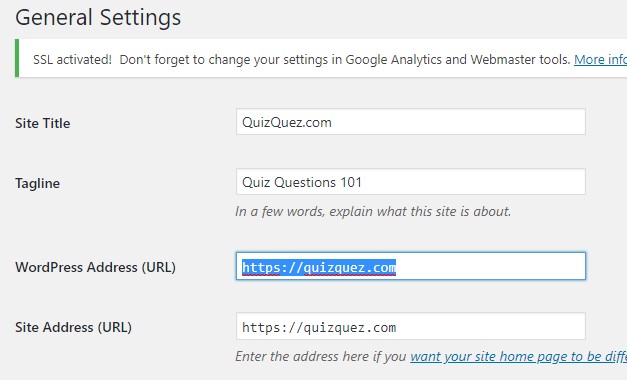
Task: Click the WordPress Address (URL) label
Action: (x=95, y=267)
